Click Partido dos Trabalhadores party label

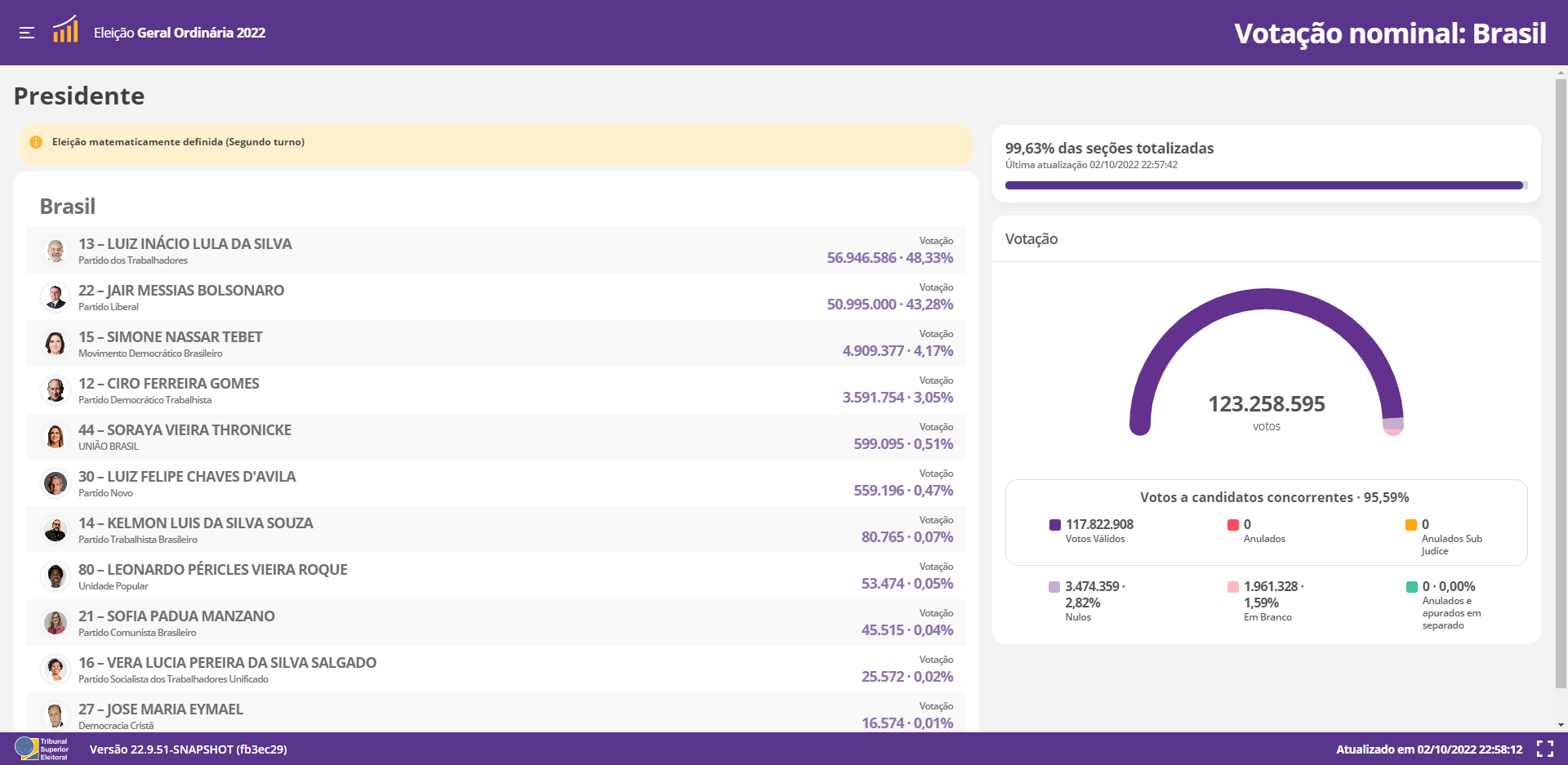tap(133, 260)
